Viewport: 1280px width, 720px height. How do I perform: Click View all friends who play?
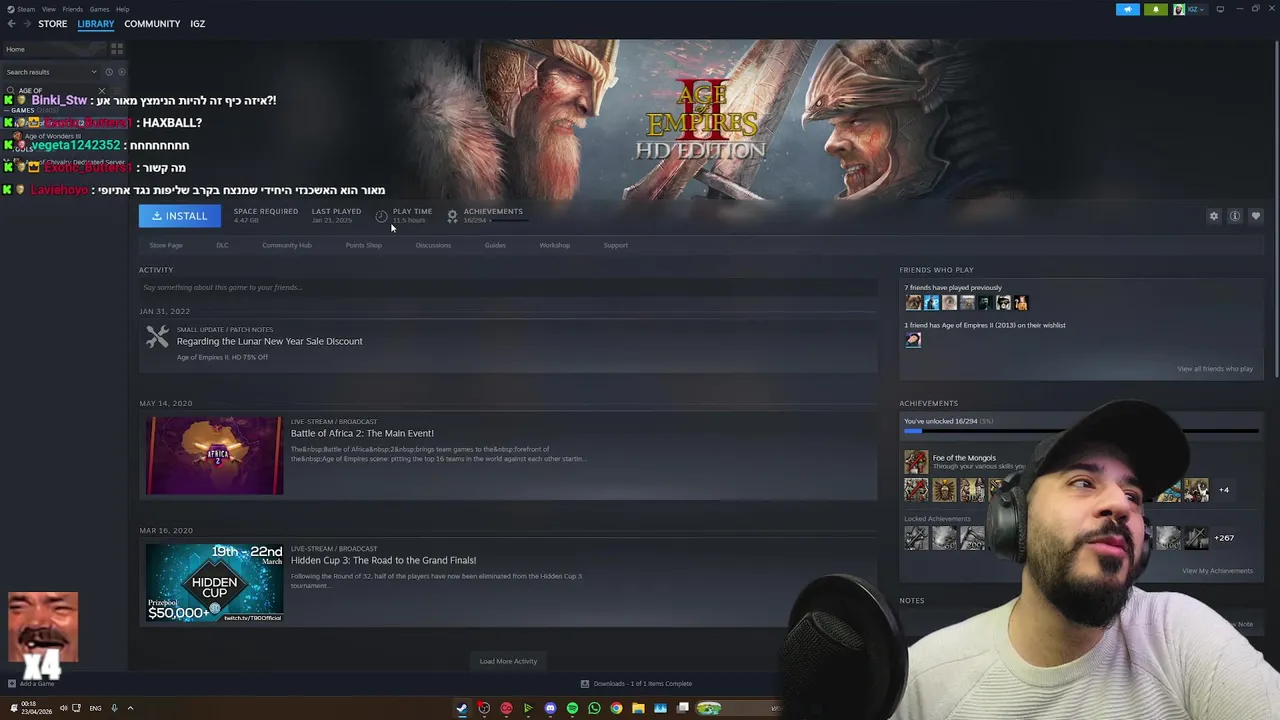pyautogui.click(x=1215, y=369)
